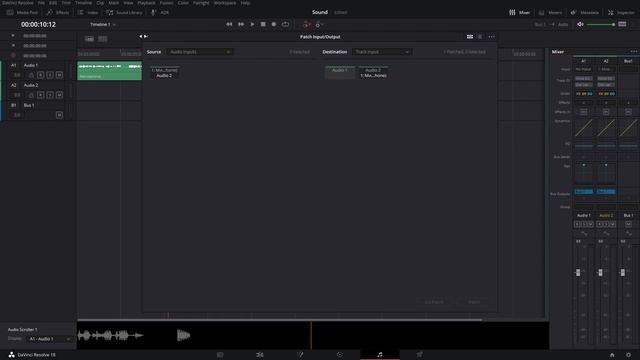This screenshot has width=640, height=360.
Task: Open the Index panel
Action: tap(88, 13)
